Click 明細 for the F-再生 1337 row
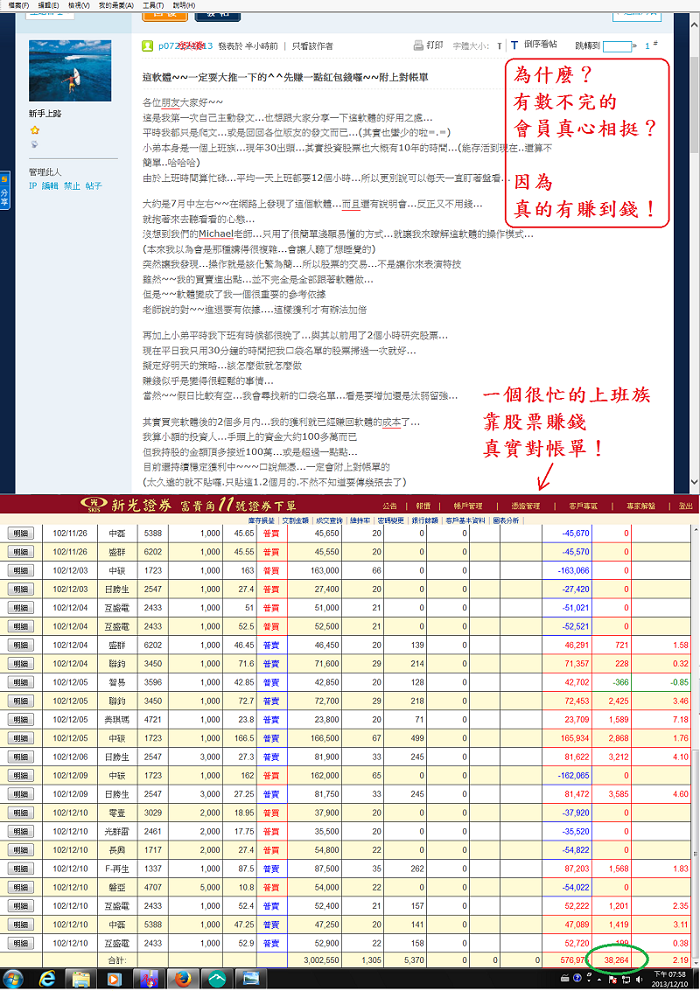This screenshot has width=700, height=991. coord(20,869)
